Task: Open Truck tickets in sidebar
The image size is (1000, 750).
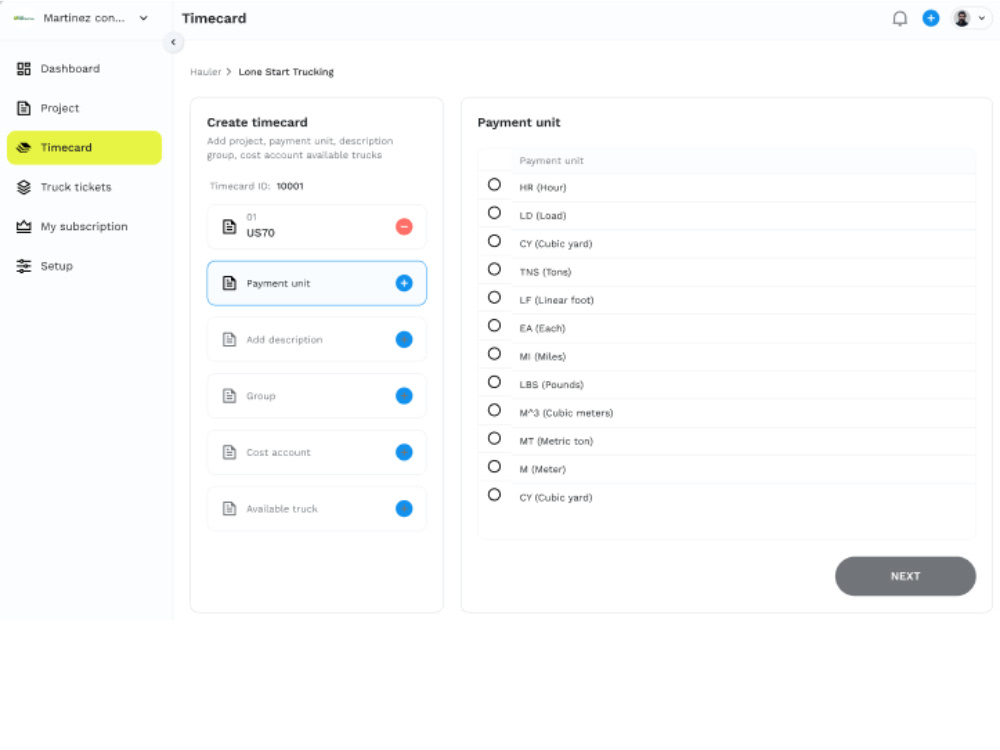Action: pos(84,188)
